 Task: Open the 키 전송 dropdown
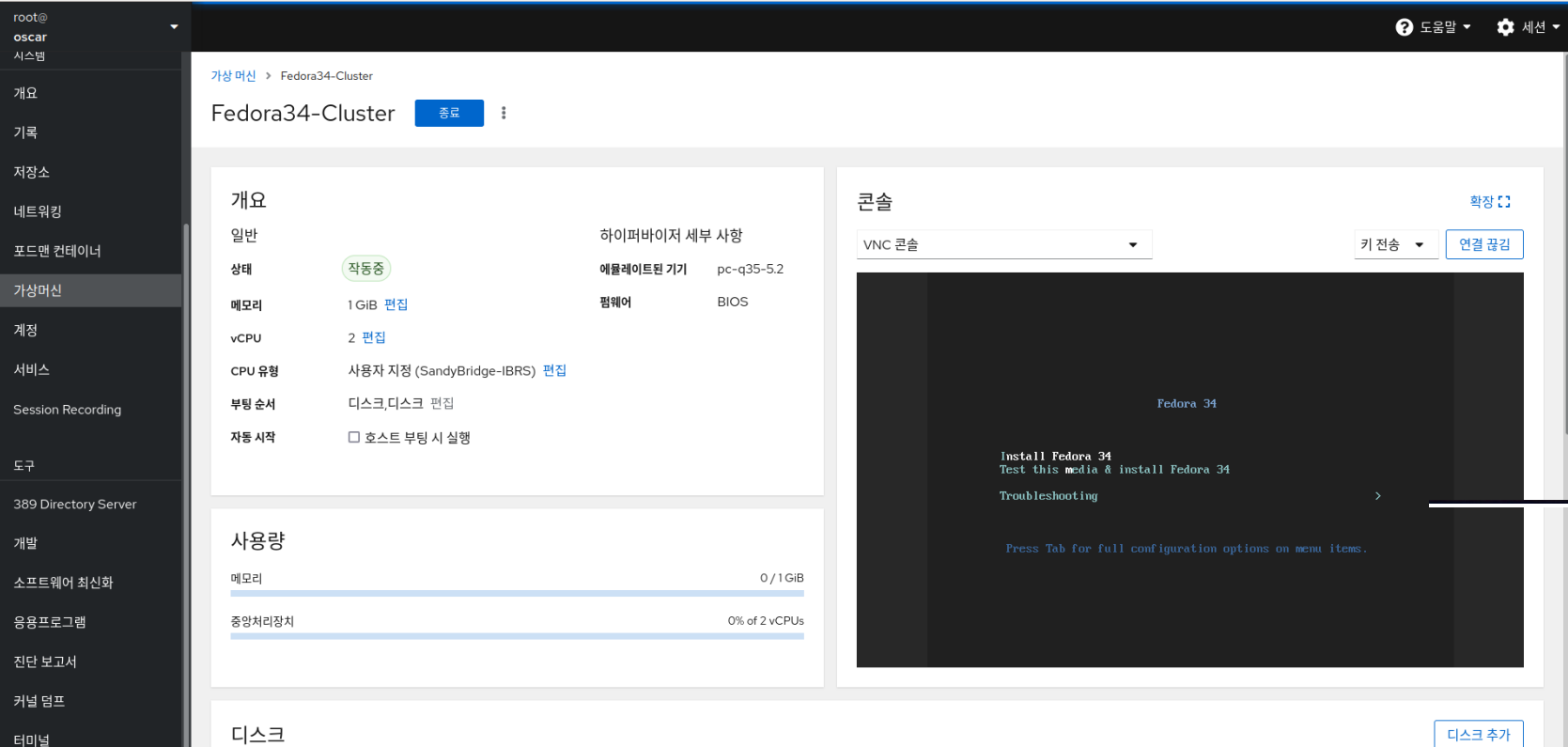(1396, 244)
